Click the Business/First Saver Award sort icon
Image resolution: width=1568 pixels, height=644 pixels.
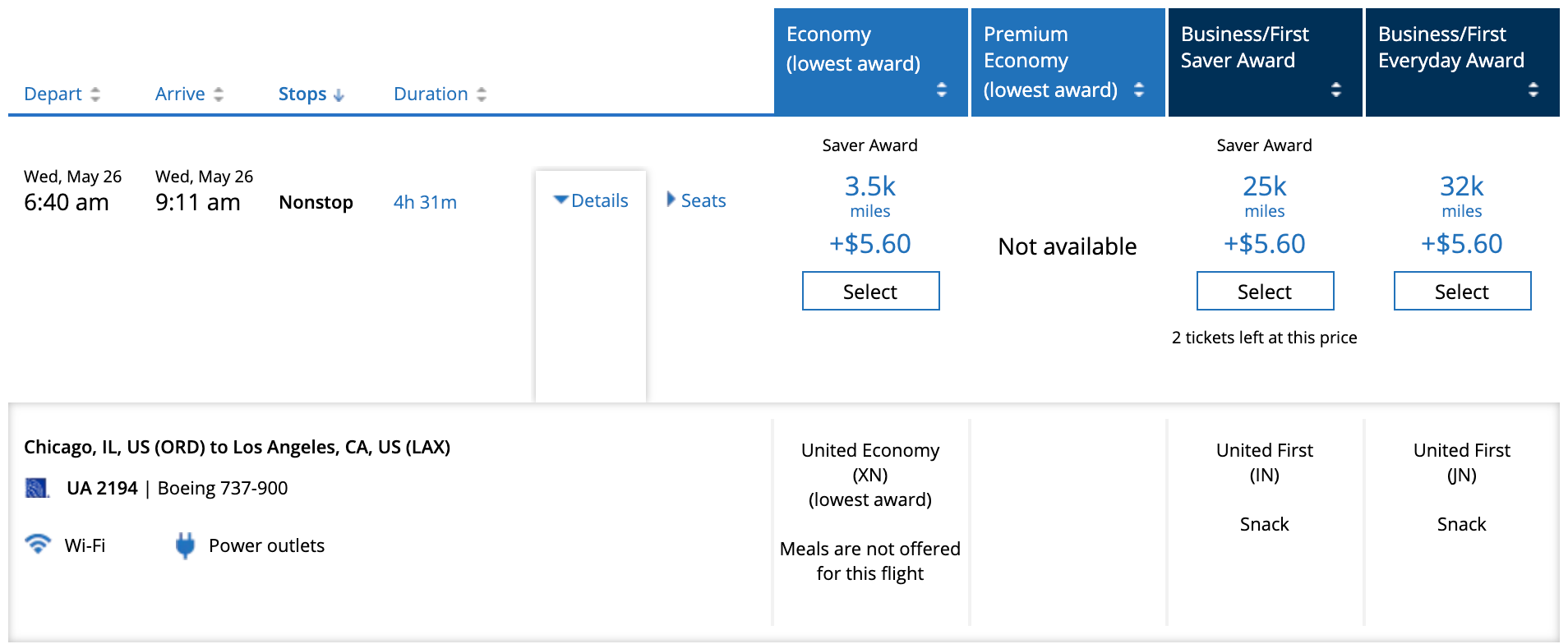[1336, 90]
